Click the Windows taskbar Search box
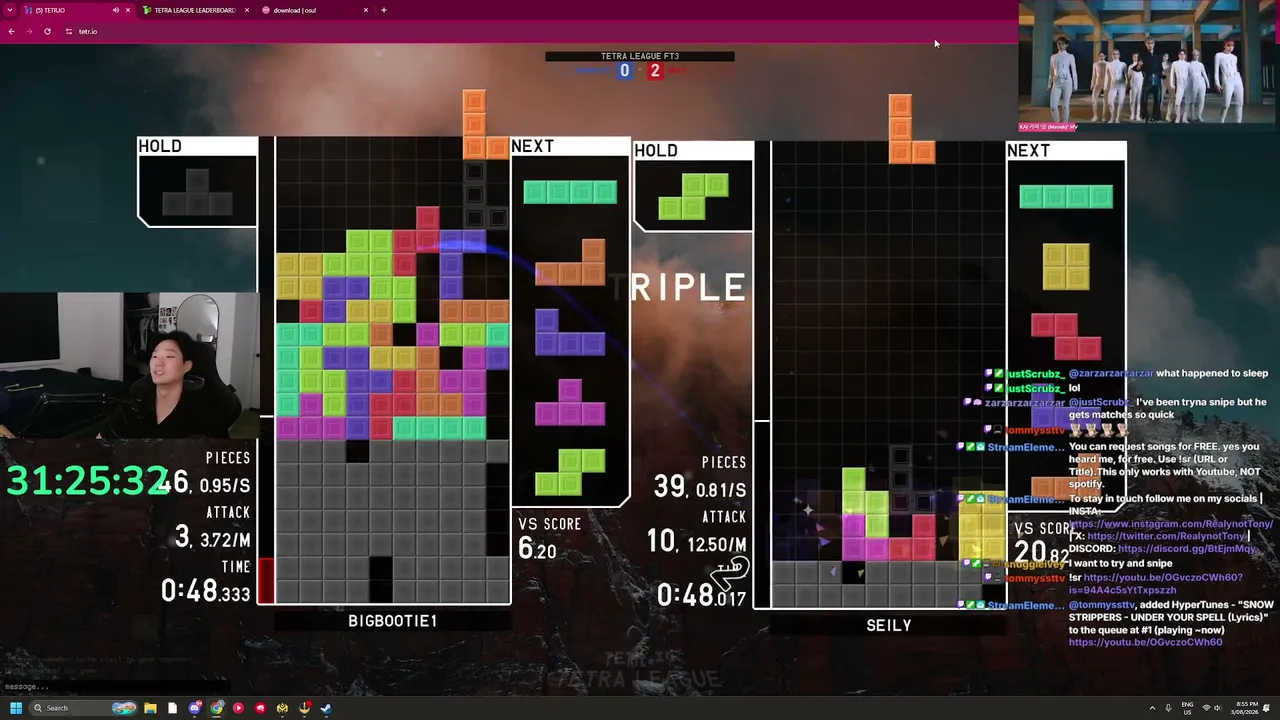Viewport: 1280px width, 720px height. 83,708
